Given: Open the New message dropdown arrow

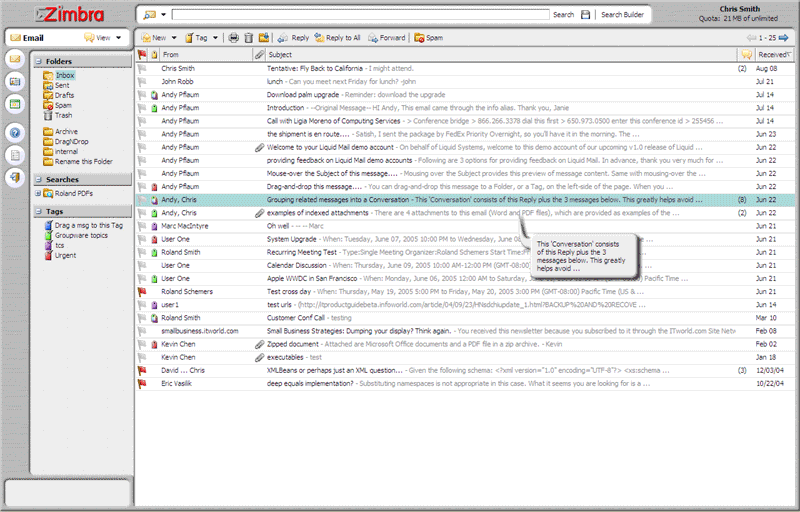Looking at the screenshot, I should click(174, 38).
